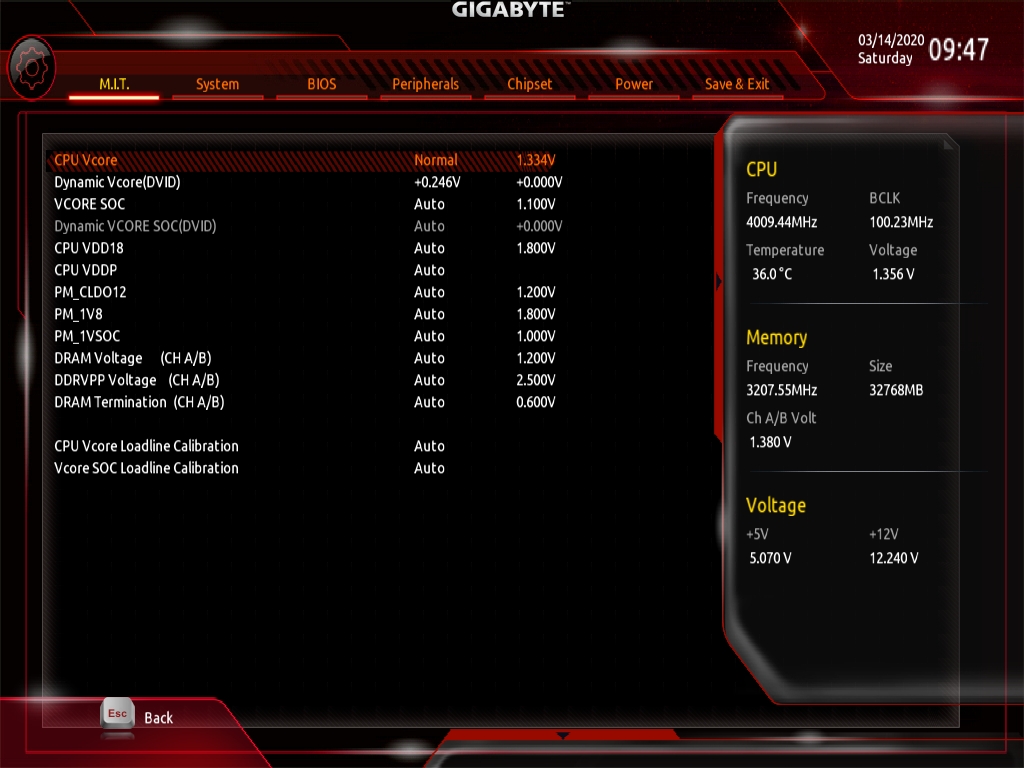Edit Dynamic Vcore +0.246V value
Viewport: 1024px width, 768px height.
pyautogui.click(x=437, y=182)
